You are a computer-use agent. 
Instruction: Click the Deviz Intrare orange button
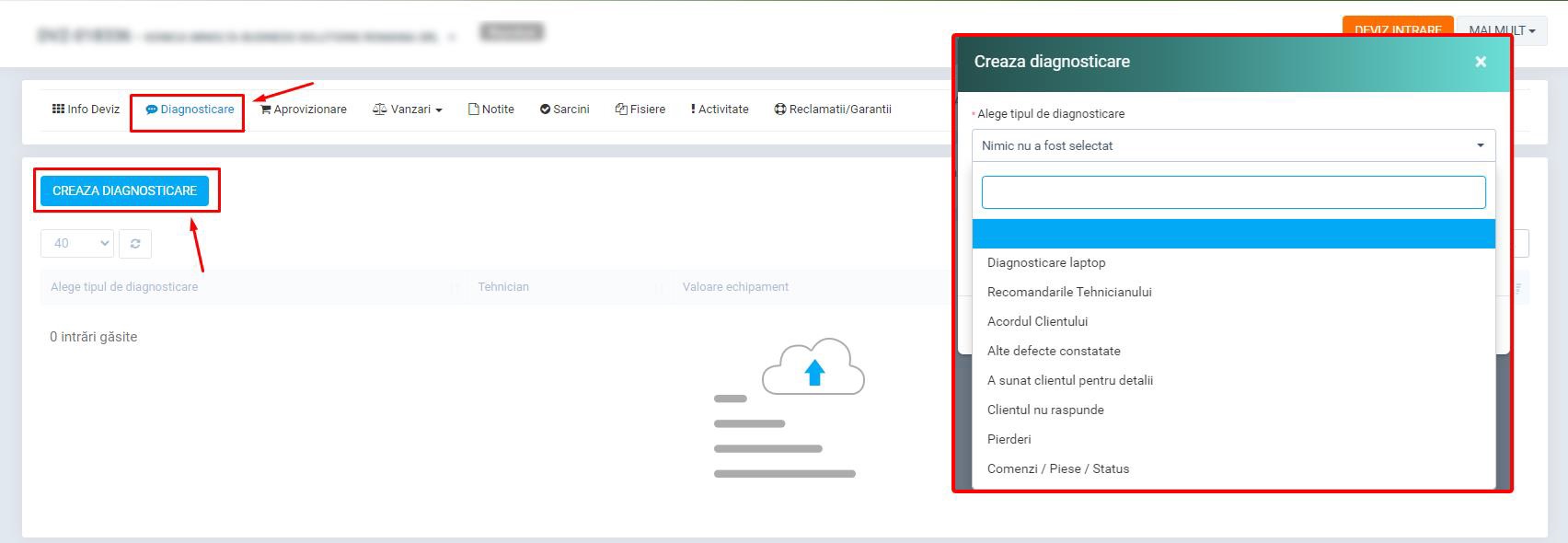point(1397,29)
